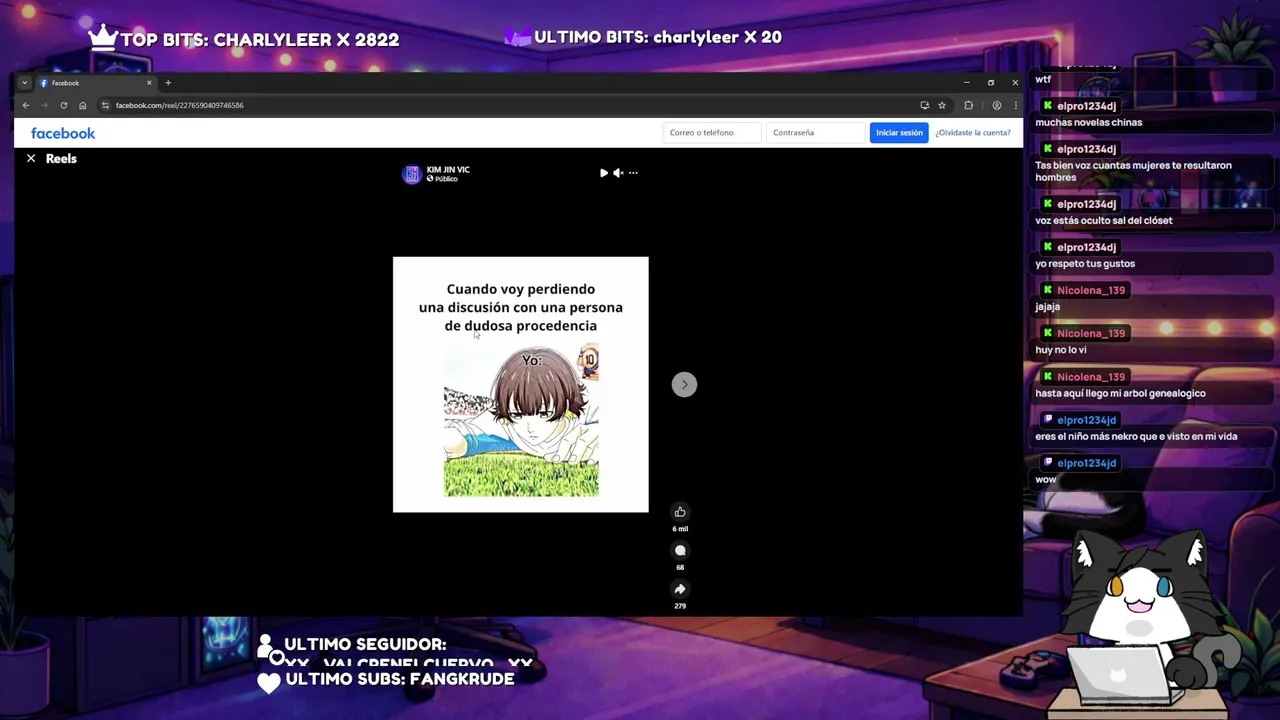This screenshot has width=1280, height=720.
Task: Open the tab search dropdown arrow
Action: 24,83
